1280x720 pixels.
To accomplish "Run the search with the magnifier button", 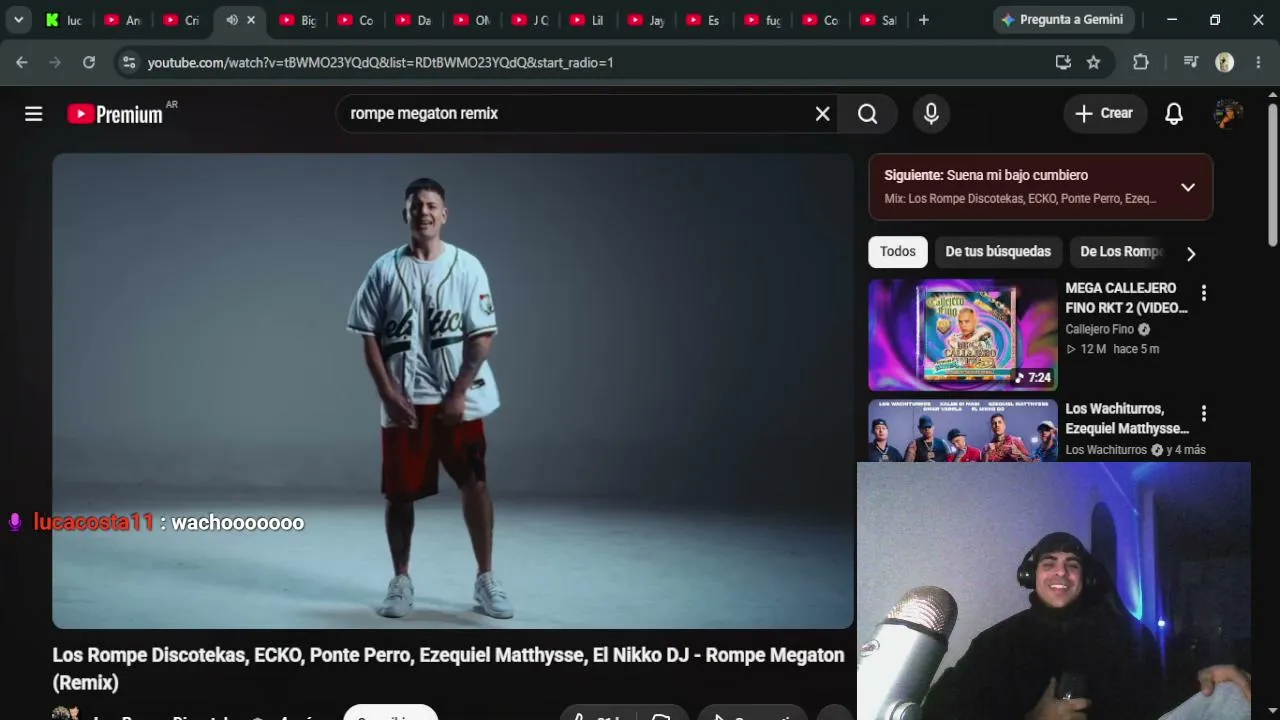I will [868, 114].
